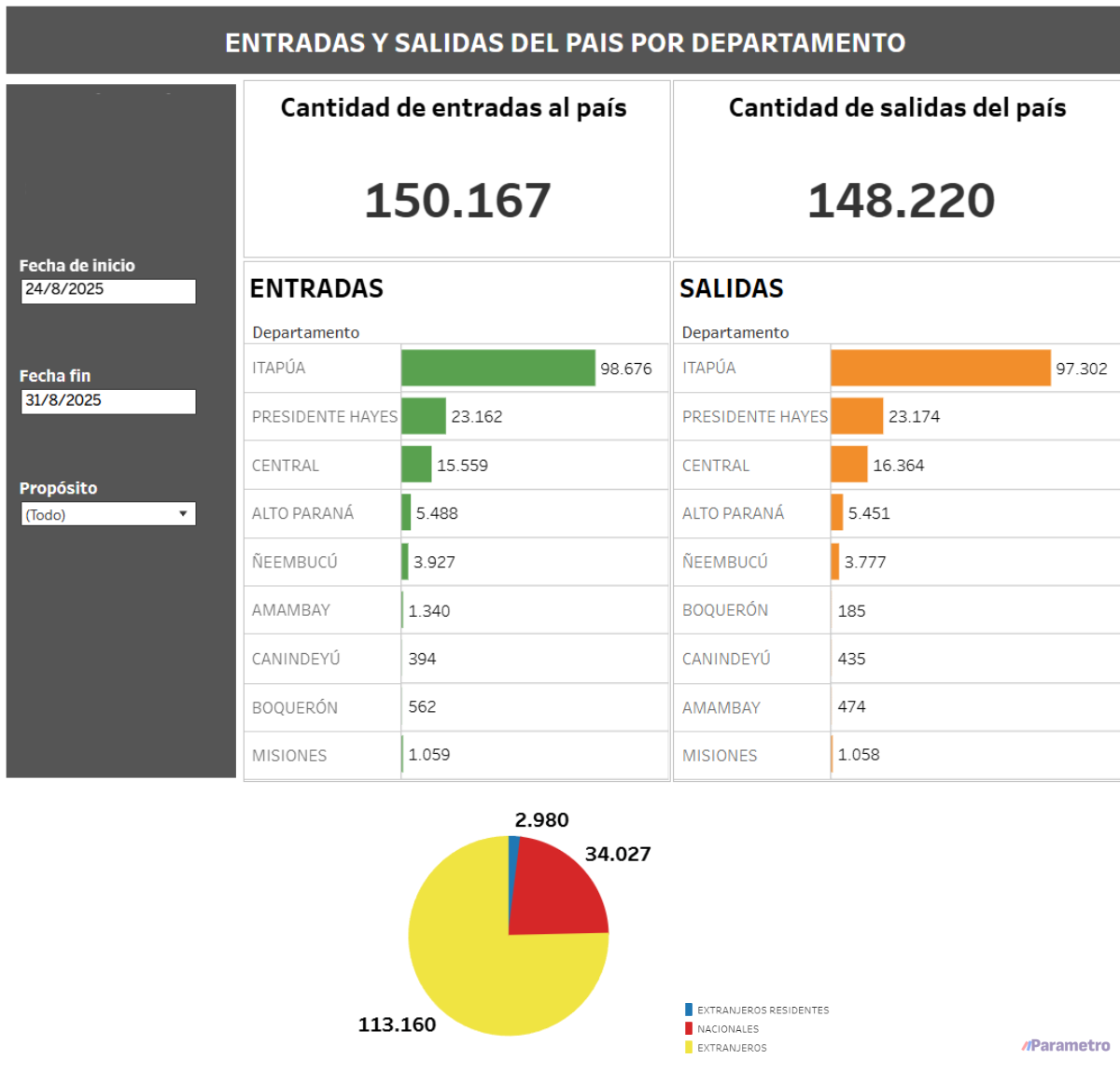Click the Departamento header in ENTRADAS

(x=305, y=332)
